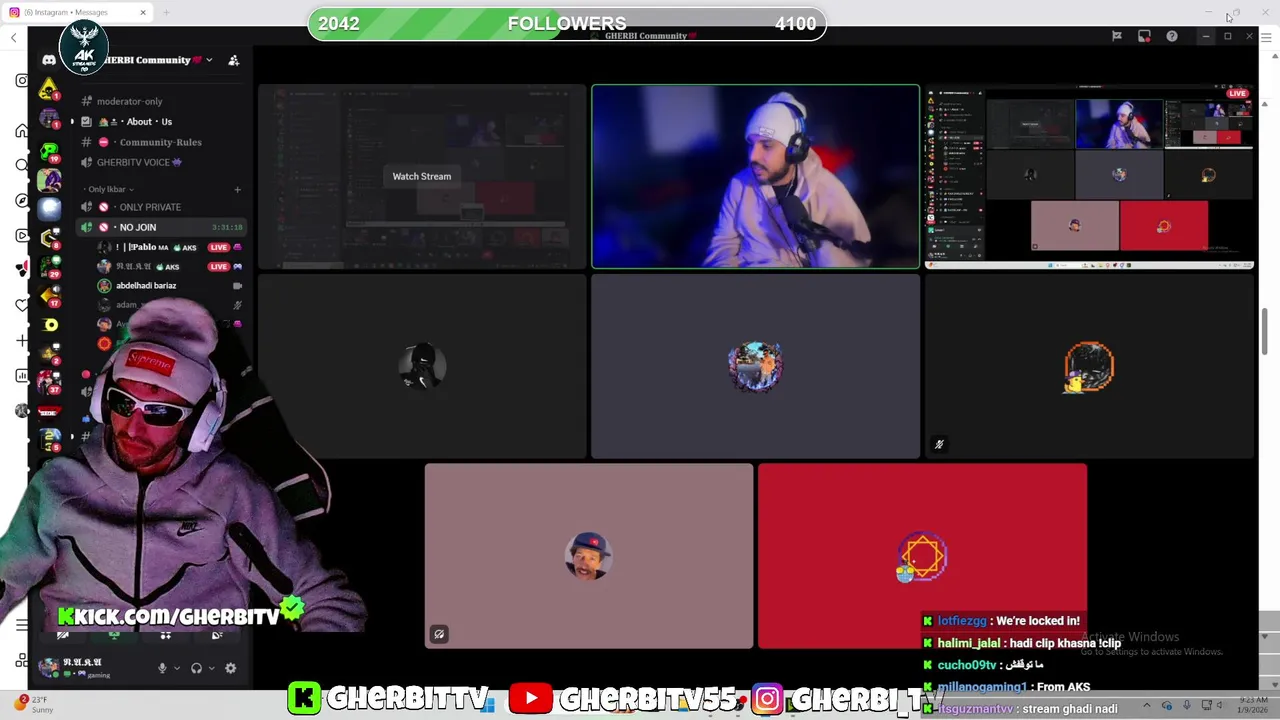The width and height of the screenshot is (1280, 720).
Task: Select red participant tile with orange avatar
Action: coord(922,556)
